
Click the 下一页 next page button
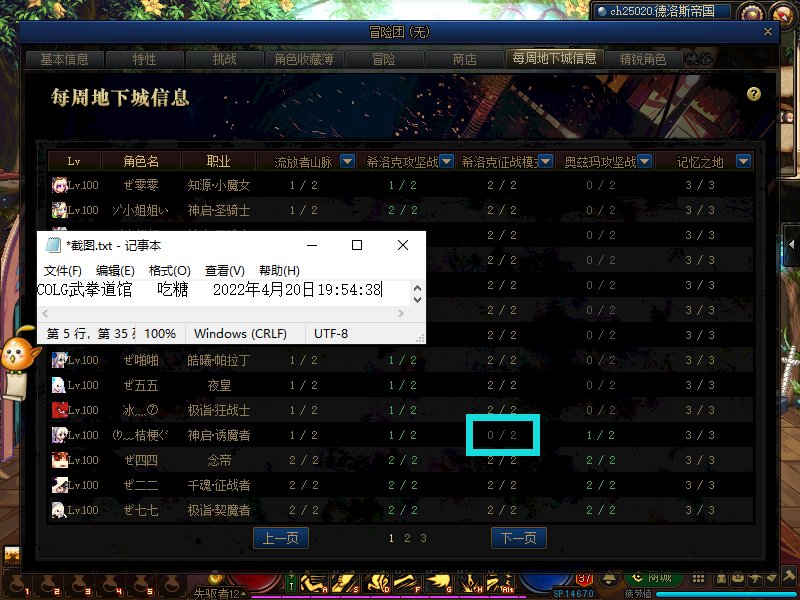pyautogui.click(x=518, y=538)
